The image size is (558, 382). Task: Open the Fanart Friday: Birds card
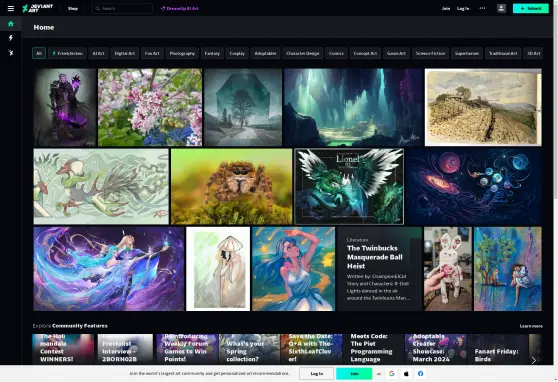click(497, 349)
